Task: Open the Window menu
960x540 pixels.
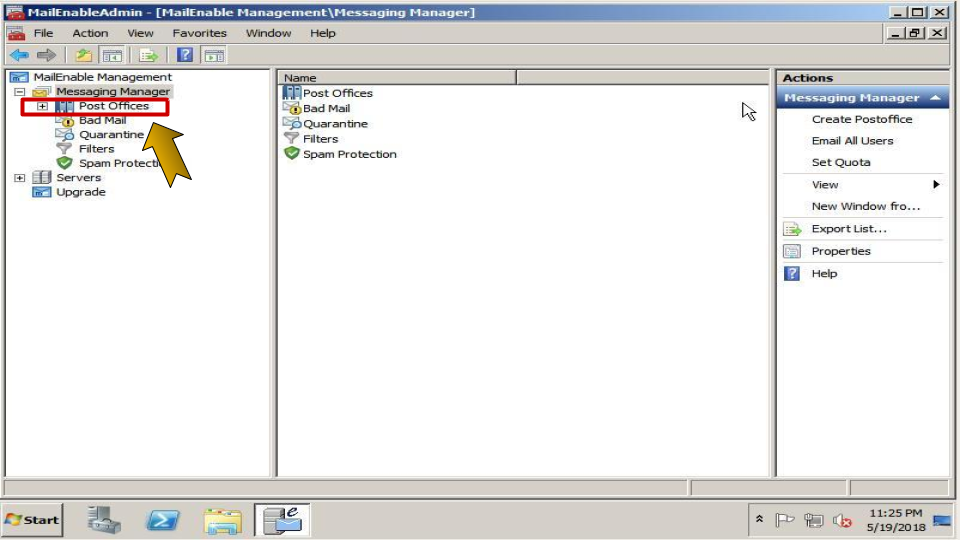Action: tap(268, 33)
